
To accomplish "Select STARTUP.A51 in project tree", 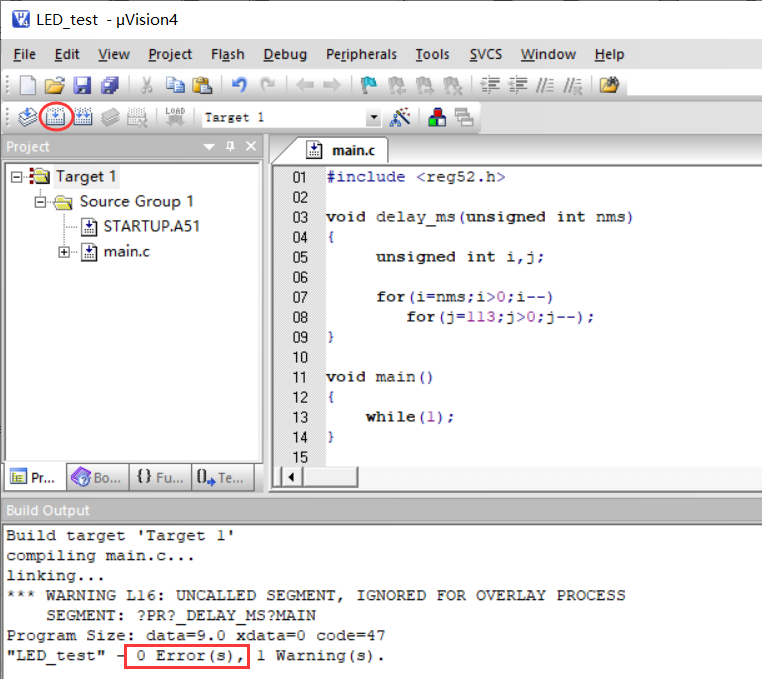I will pyautogui.click(x=151, y=226).
